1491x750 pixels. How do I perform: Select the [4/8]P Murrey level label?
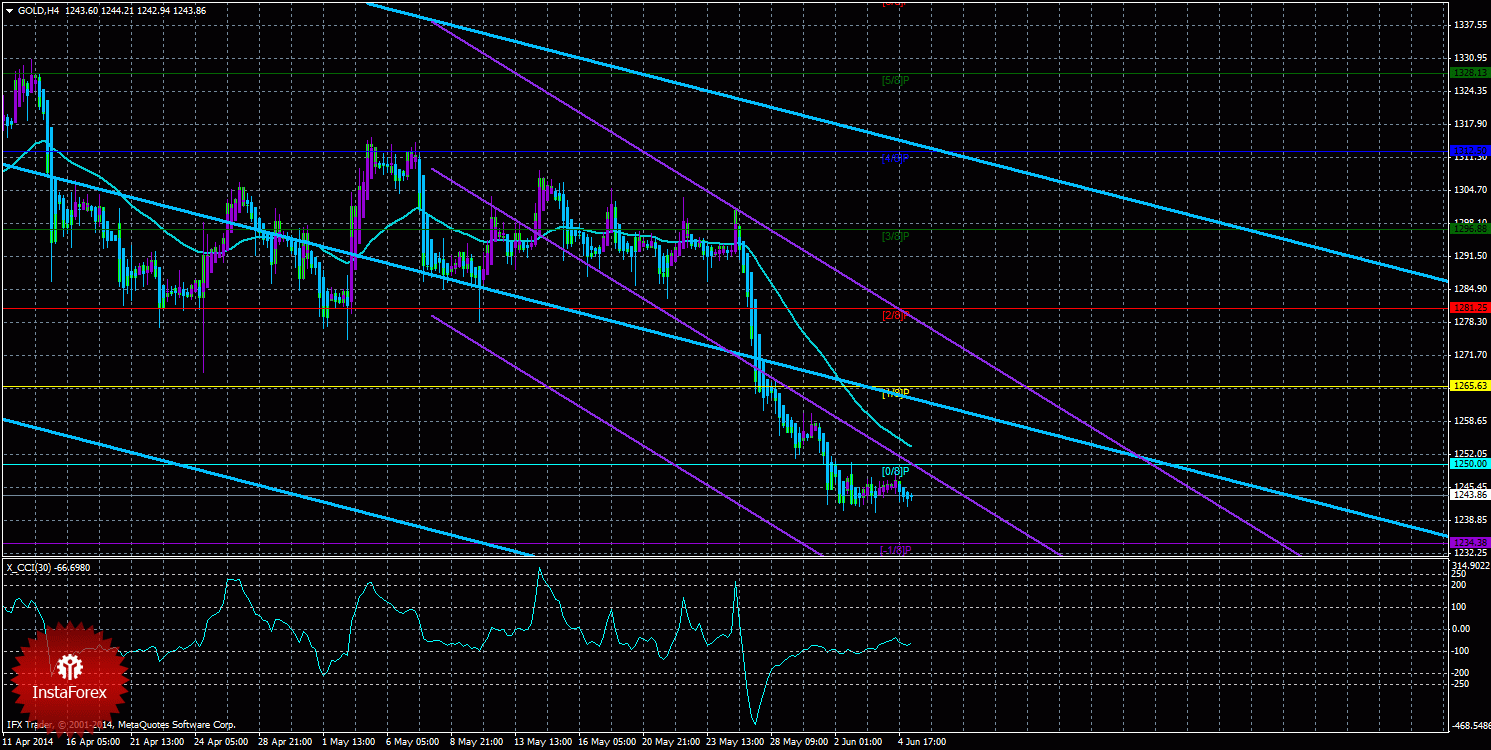895,158
